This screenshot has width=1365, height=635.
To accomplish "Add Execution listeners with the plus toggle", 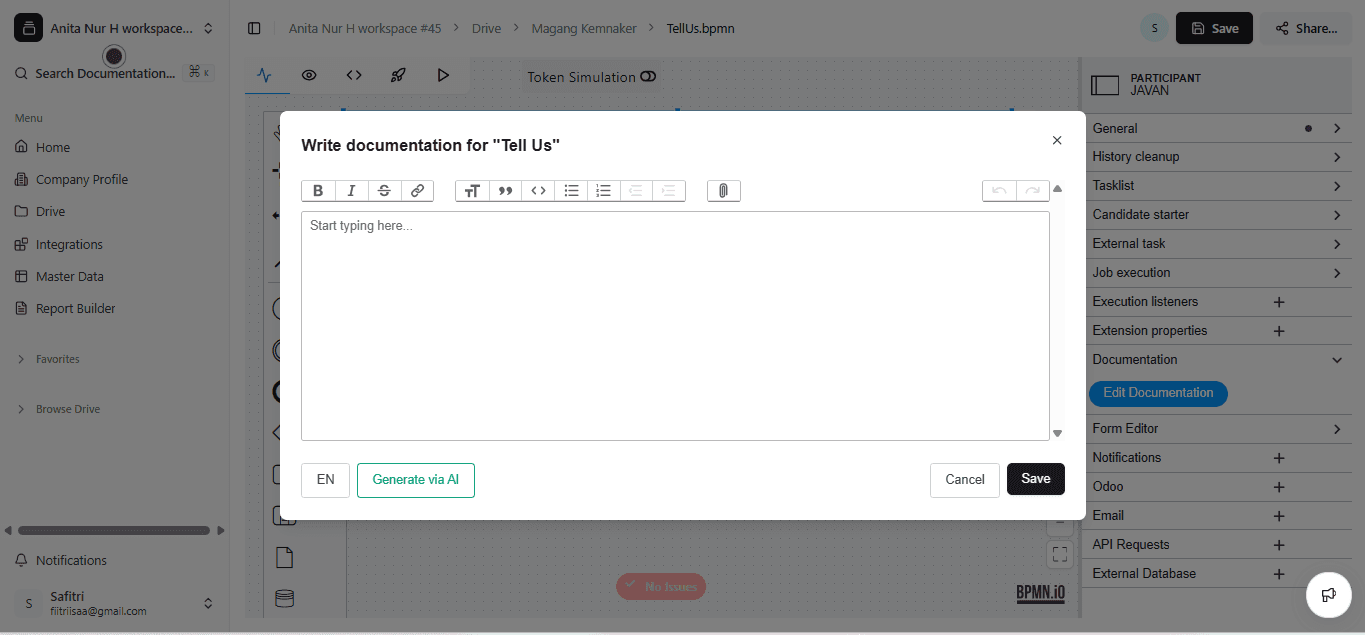I will click(1278, 301).
